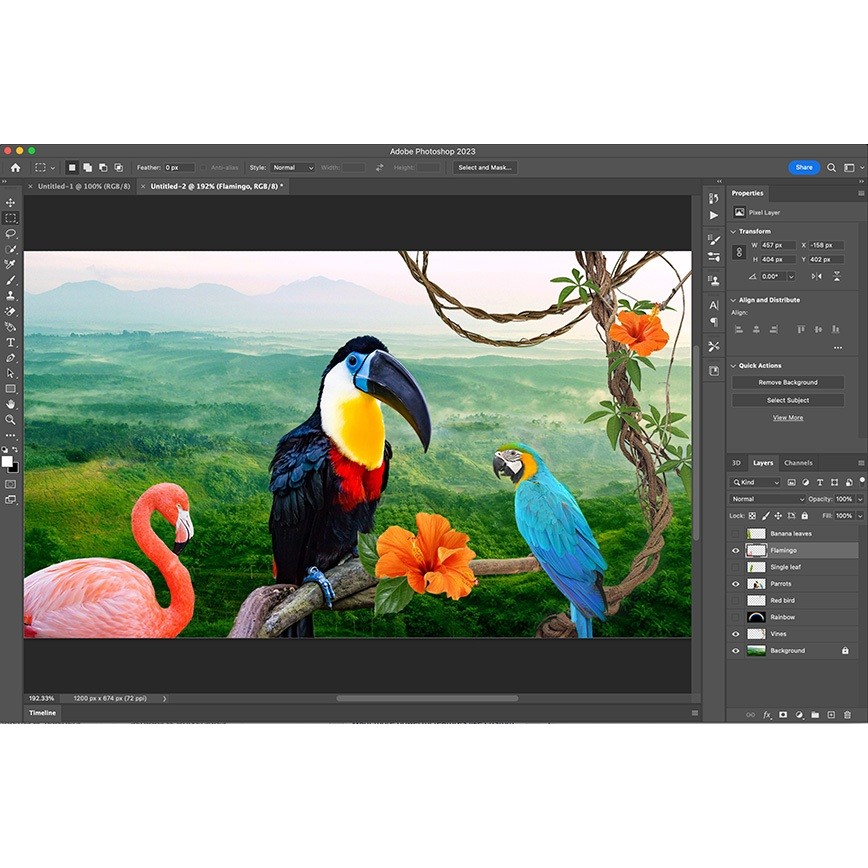Activate the Zoom tool
Viewport: 868px width, 868px height.
(x=11, y=420)
